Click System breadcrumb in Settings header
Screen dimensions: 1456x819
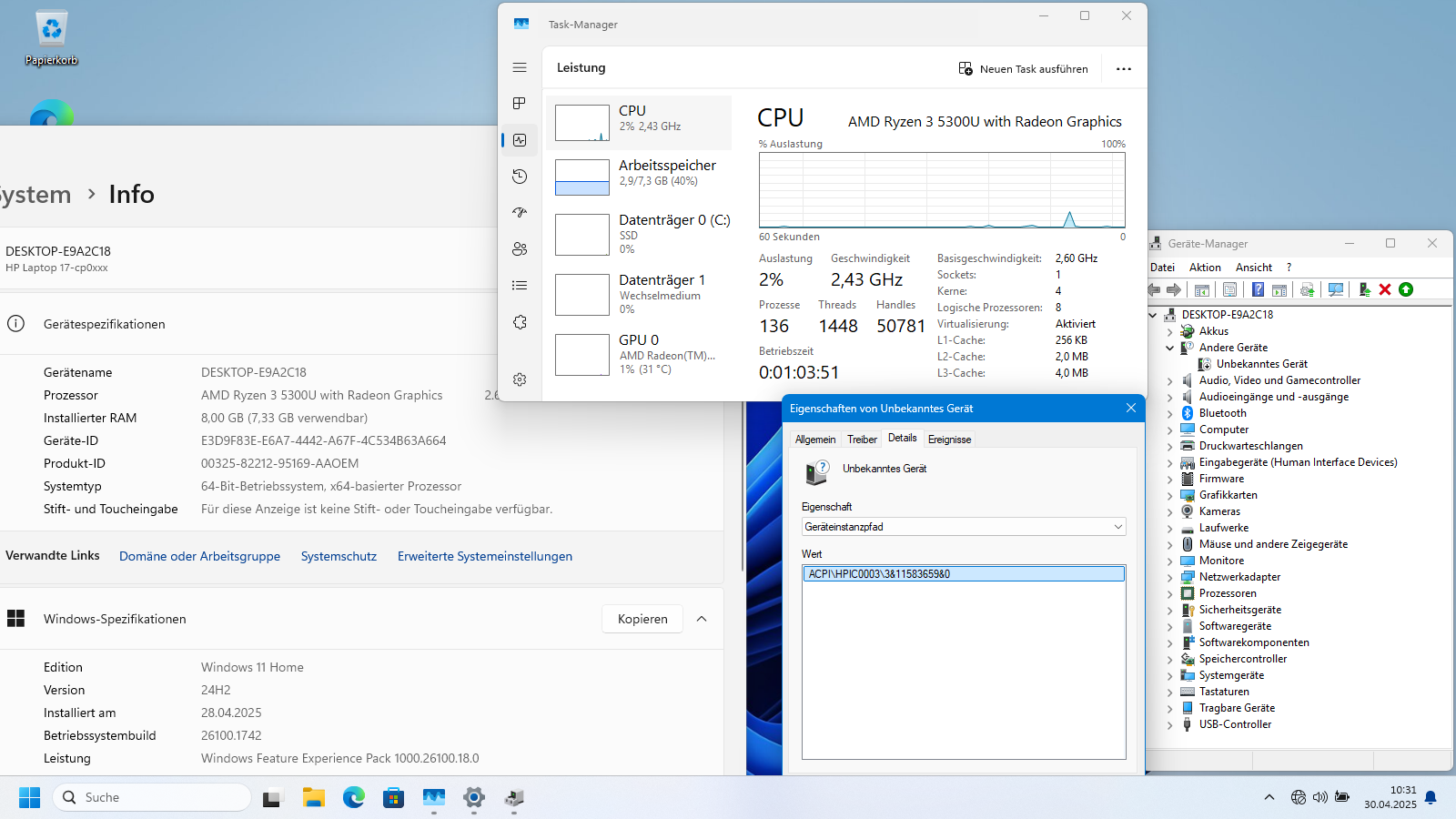[x=35, y=195]
